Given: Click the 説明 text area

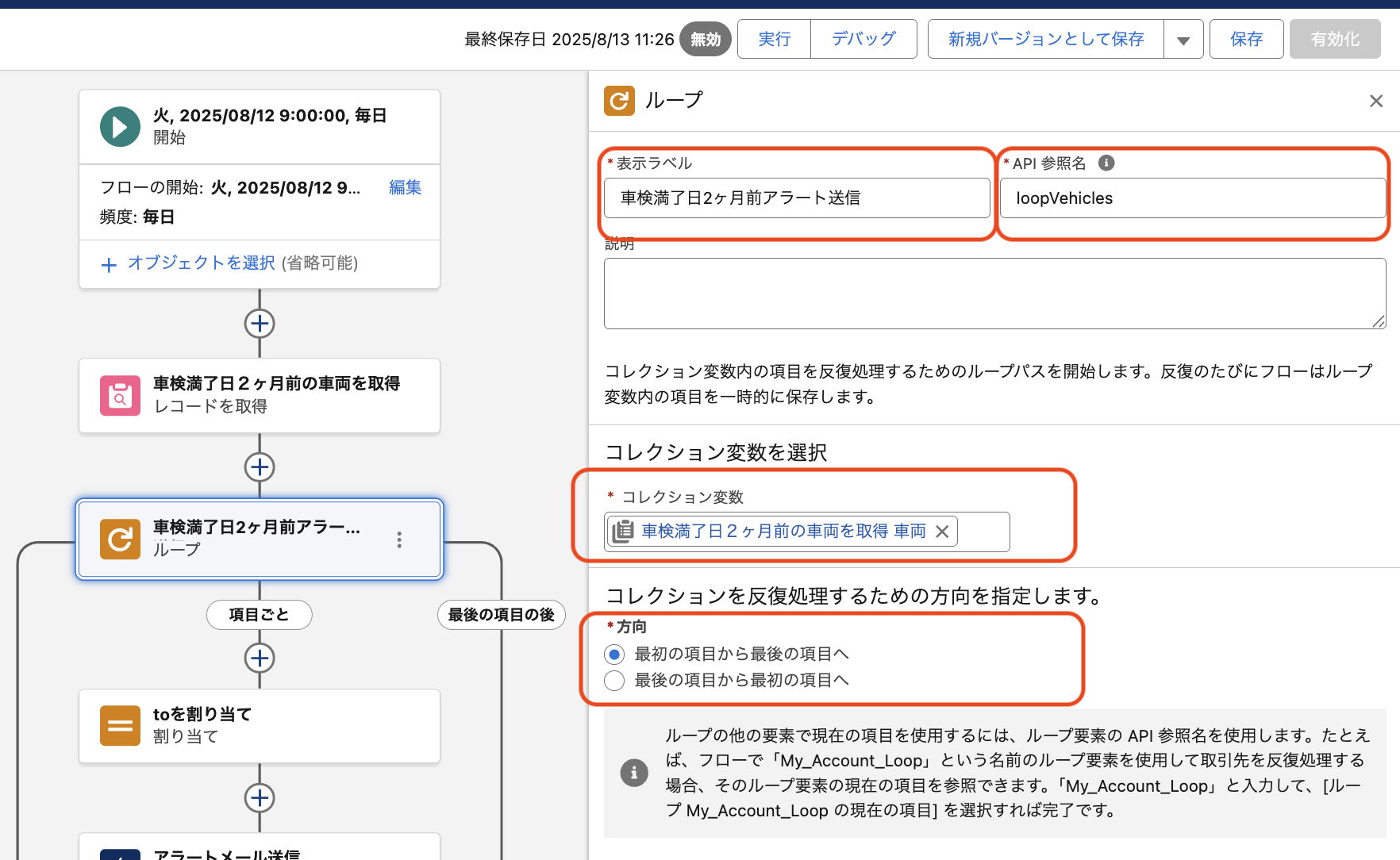Looking at the screenshot, I should tap(995, 294).
